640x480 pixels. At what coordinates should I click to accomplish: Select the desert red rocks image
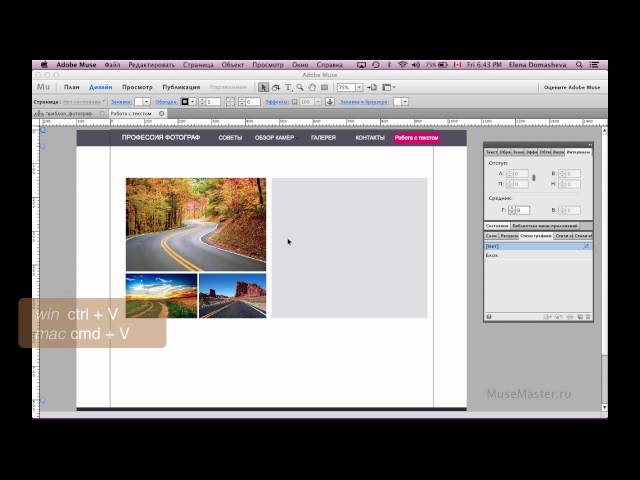[233, 296]
